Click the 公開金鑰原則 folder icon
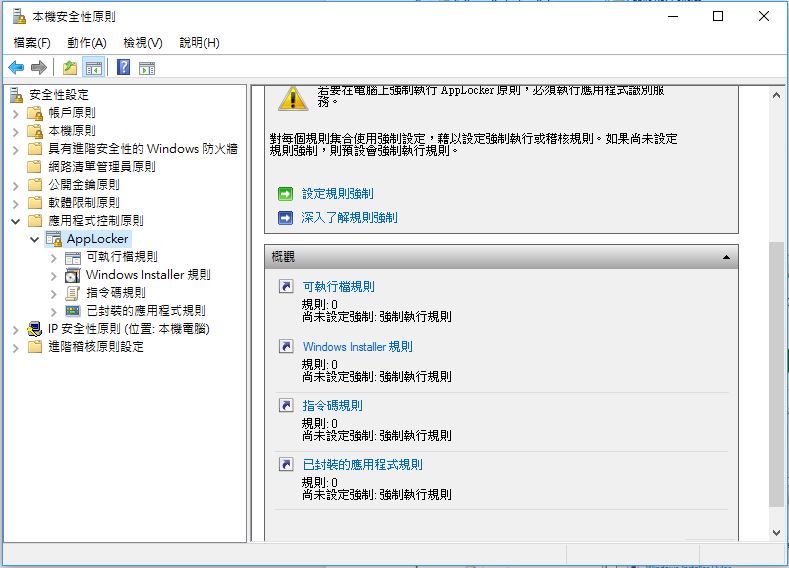 (x=35, y=185)
